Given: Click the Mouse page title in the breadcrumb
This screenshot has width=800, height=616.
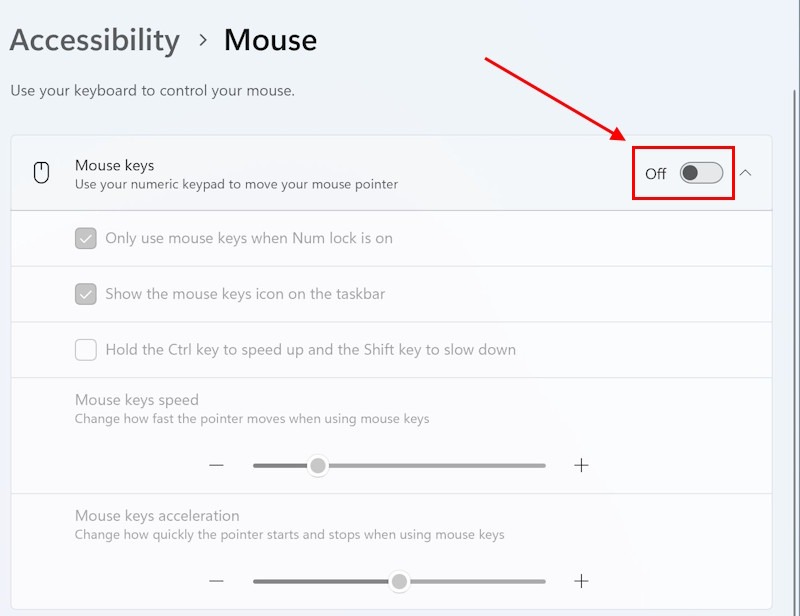Looking at the screenshot, I should (270, 40).
